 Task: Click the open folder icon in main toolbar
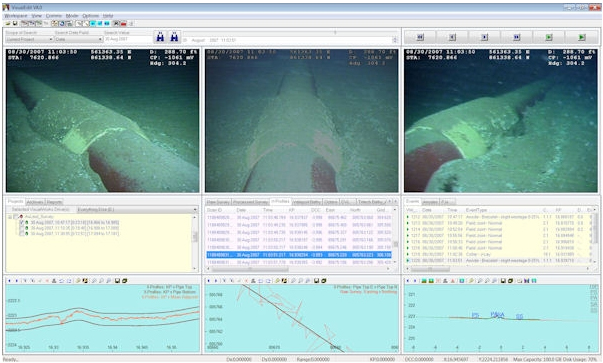pyautogui.click(x=8, y=23)
